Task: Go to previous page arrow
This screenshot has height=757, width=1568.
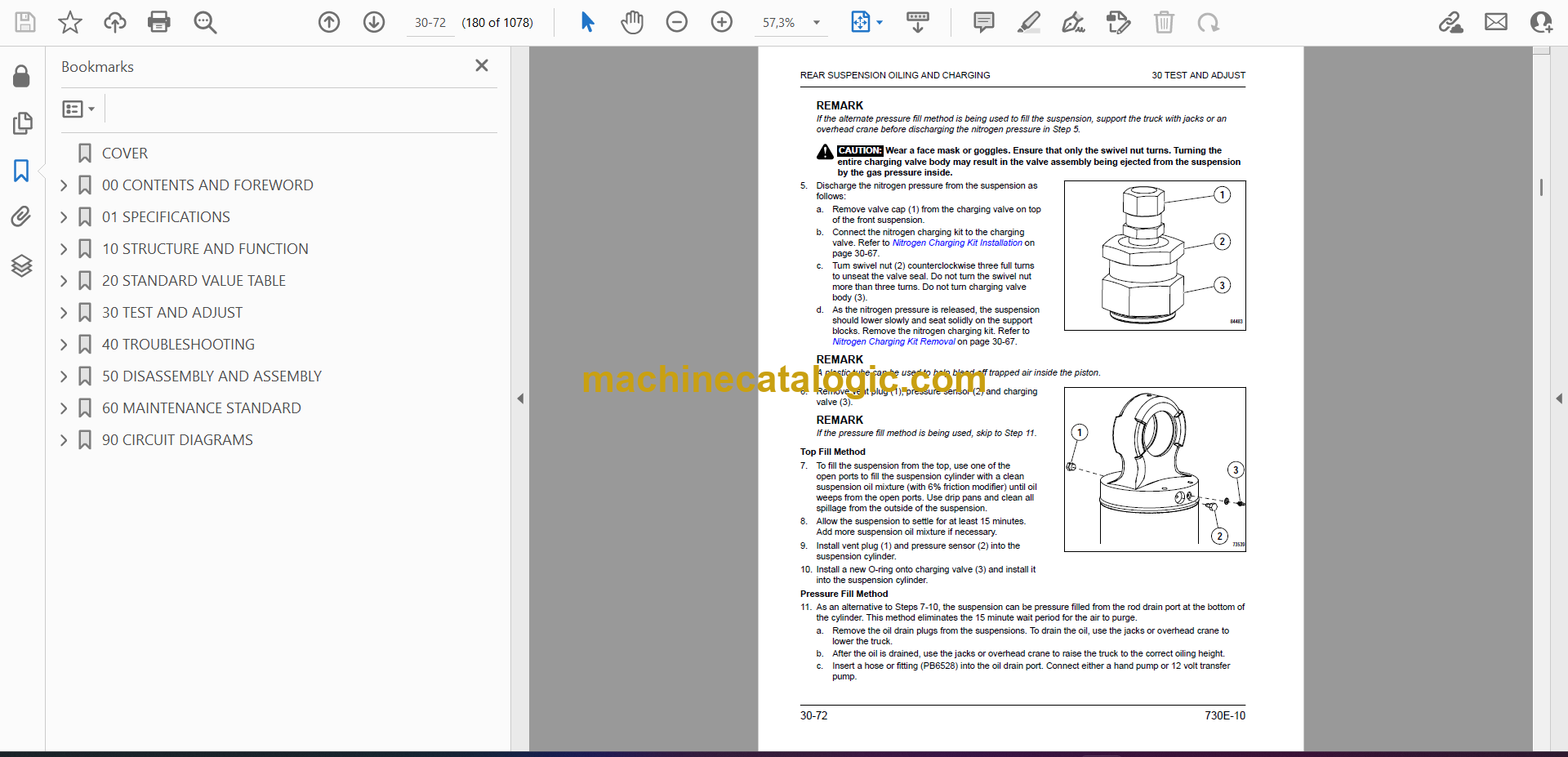Action: coord(329,22)
